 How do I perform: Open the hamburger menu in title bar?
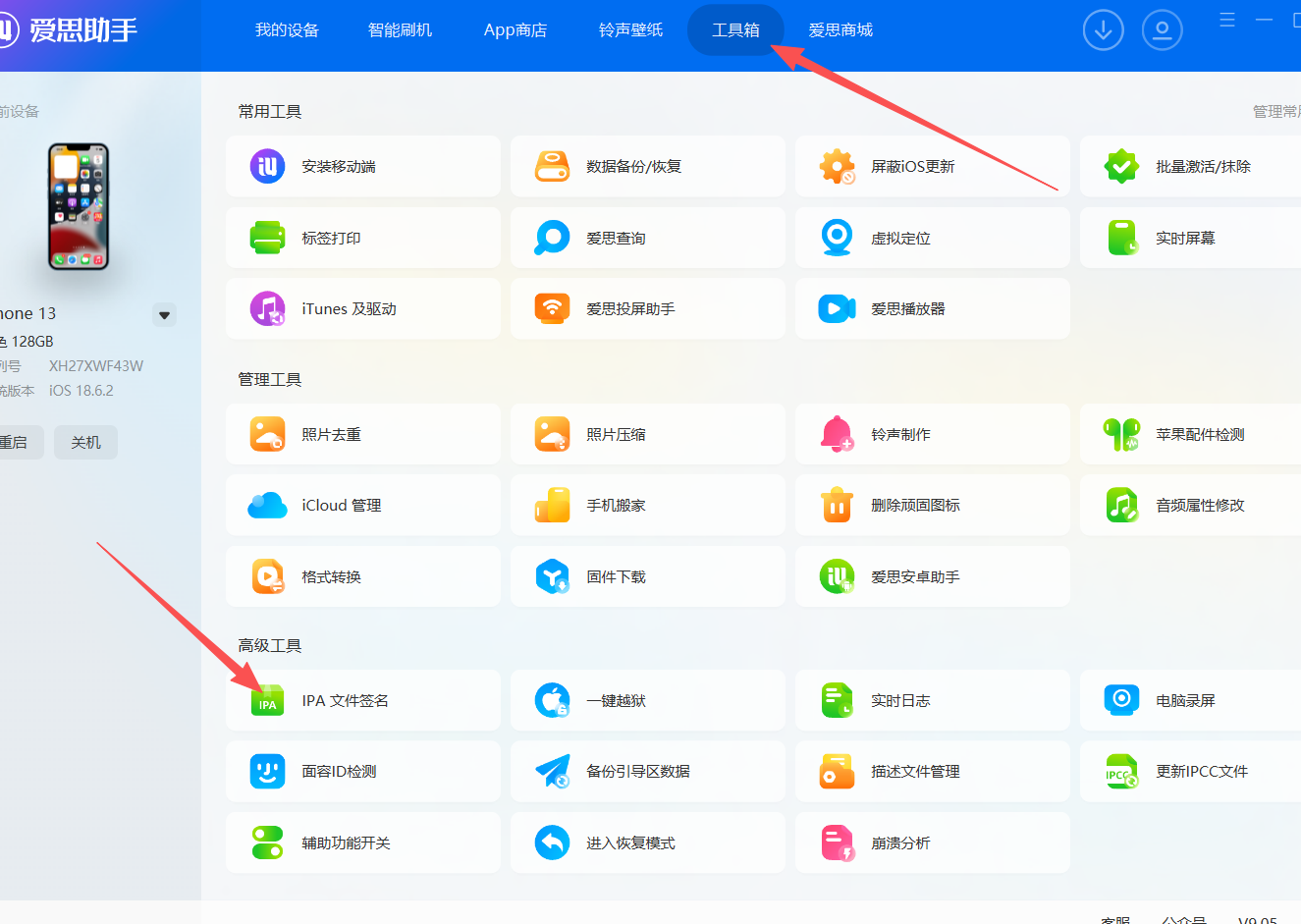tap(1227, 20)
